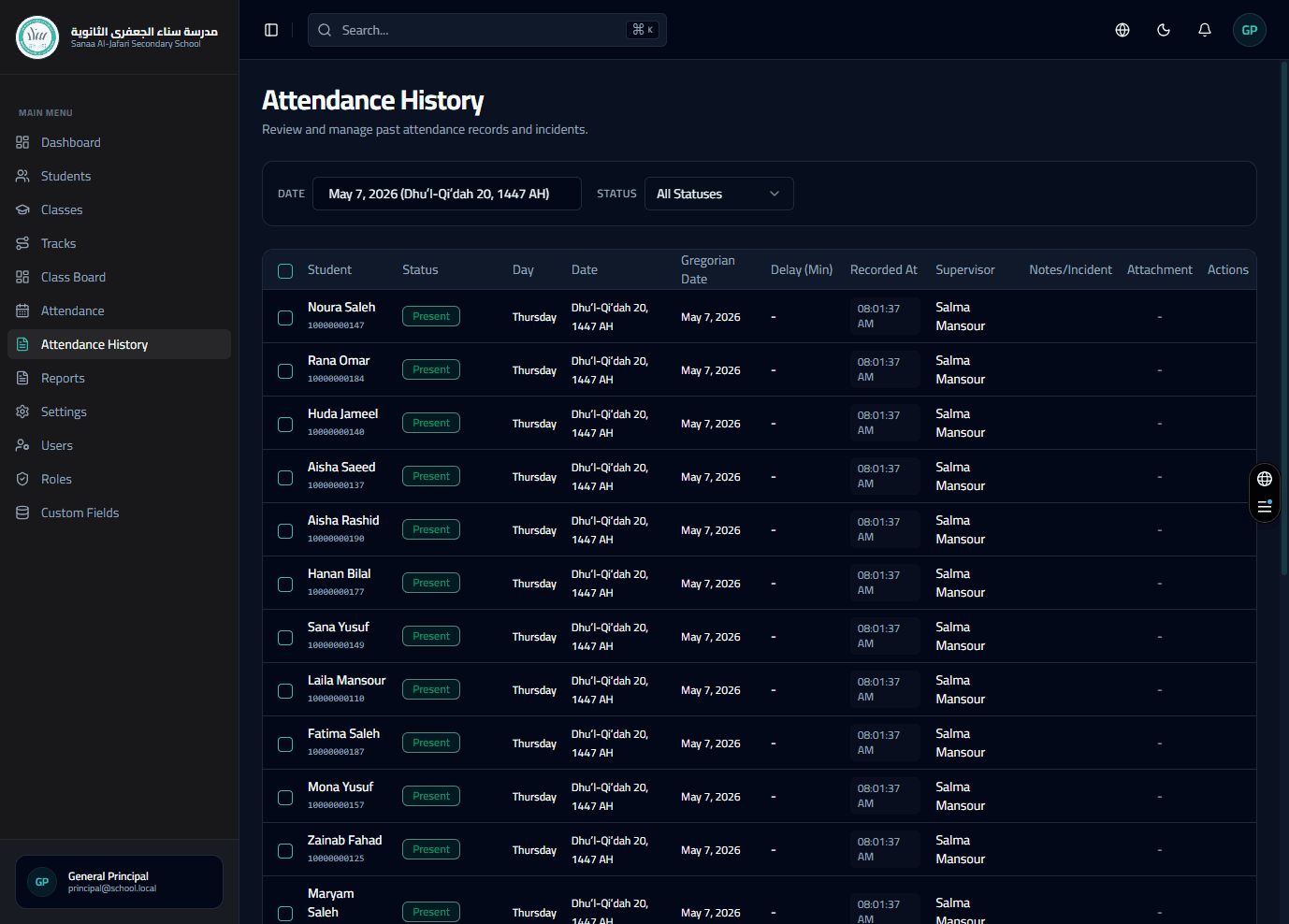Viewport: 1289px width, 924px height.
Task: Click Thursday in Laila Mansour row
Action: (534, 690)
